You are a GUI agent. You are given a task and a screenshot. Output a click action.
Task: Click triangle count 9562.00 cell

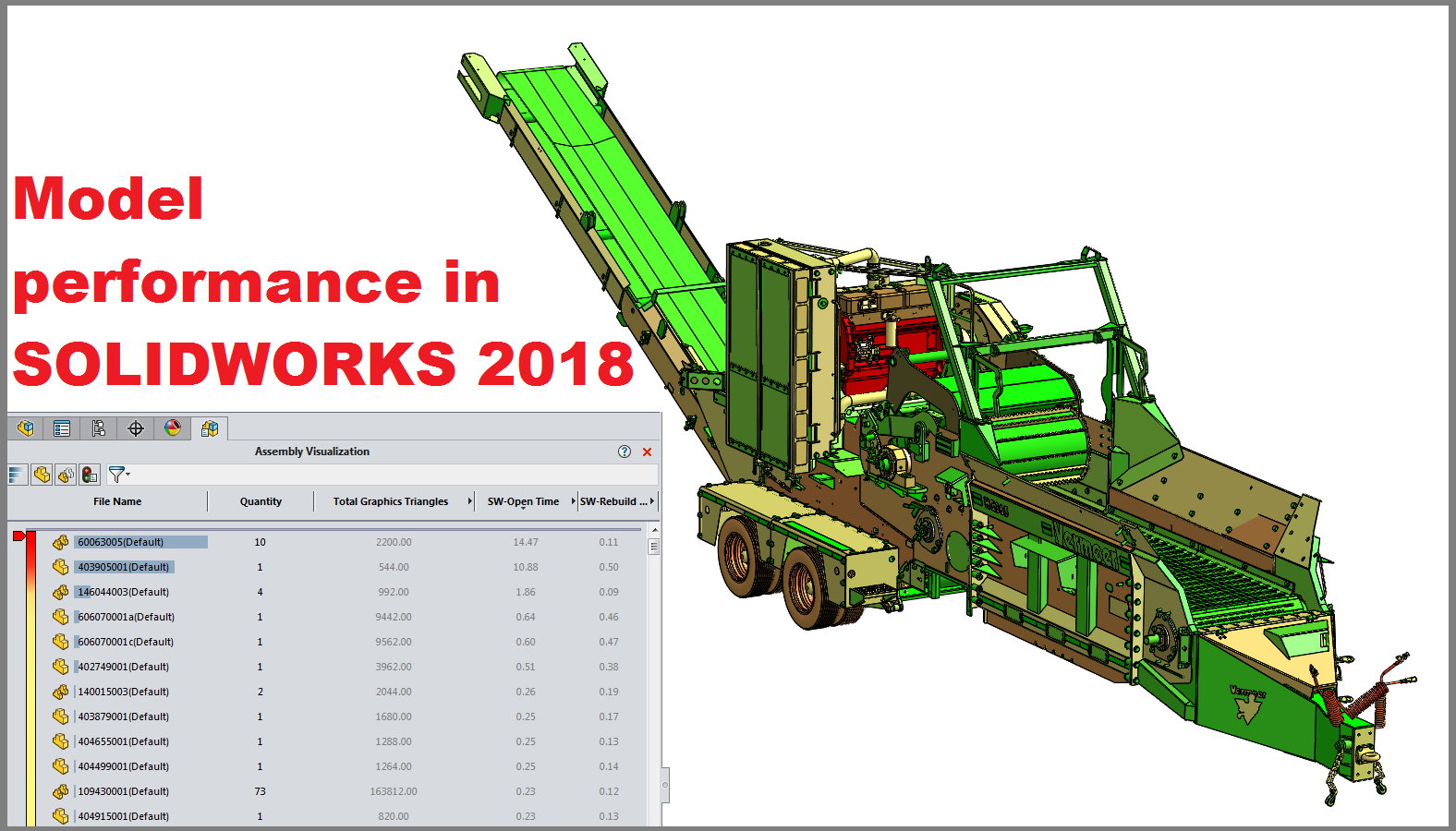coord(394,642)
